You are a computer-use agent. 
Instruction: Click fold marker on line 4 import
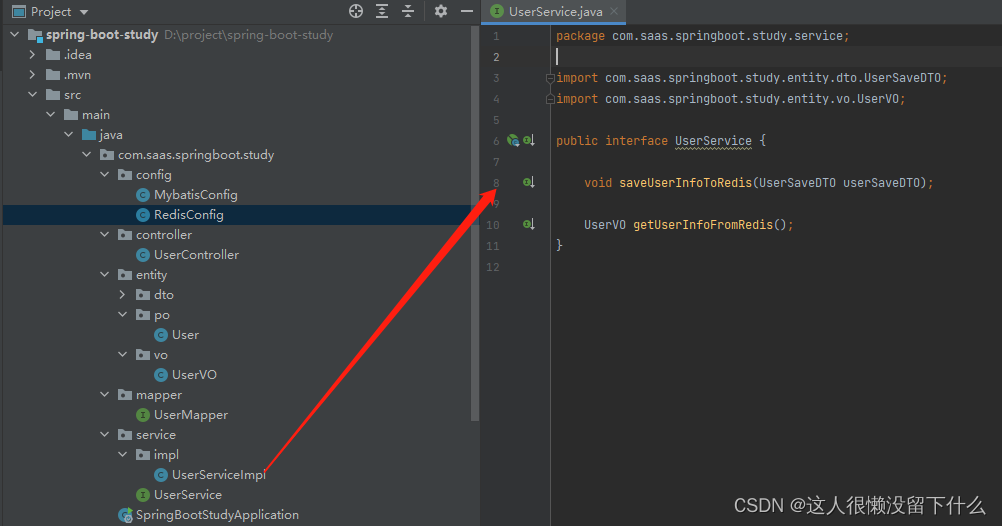tap(550, 99)
